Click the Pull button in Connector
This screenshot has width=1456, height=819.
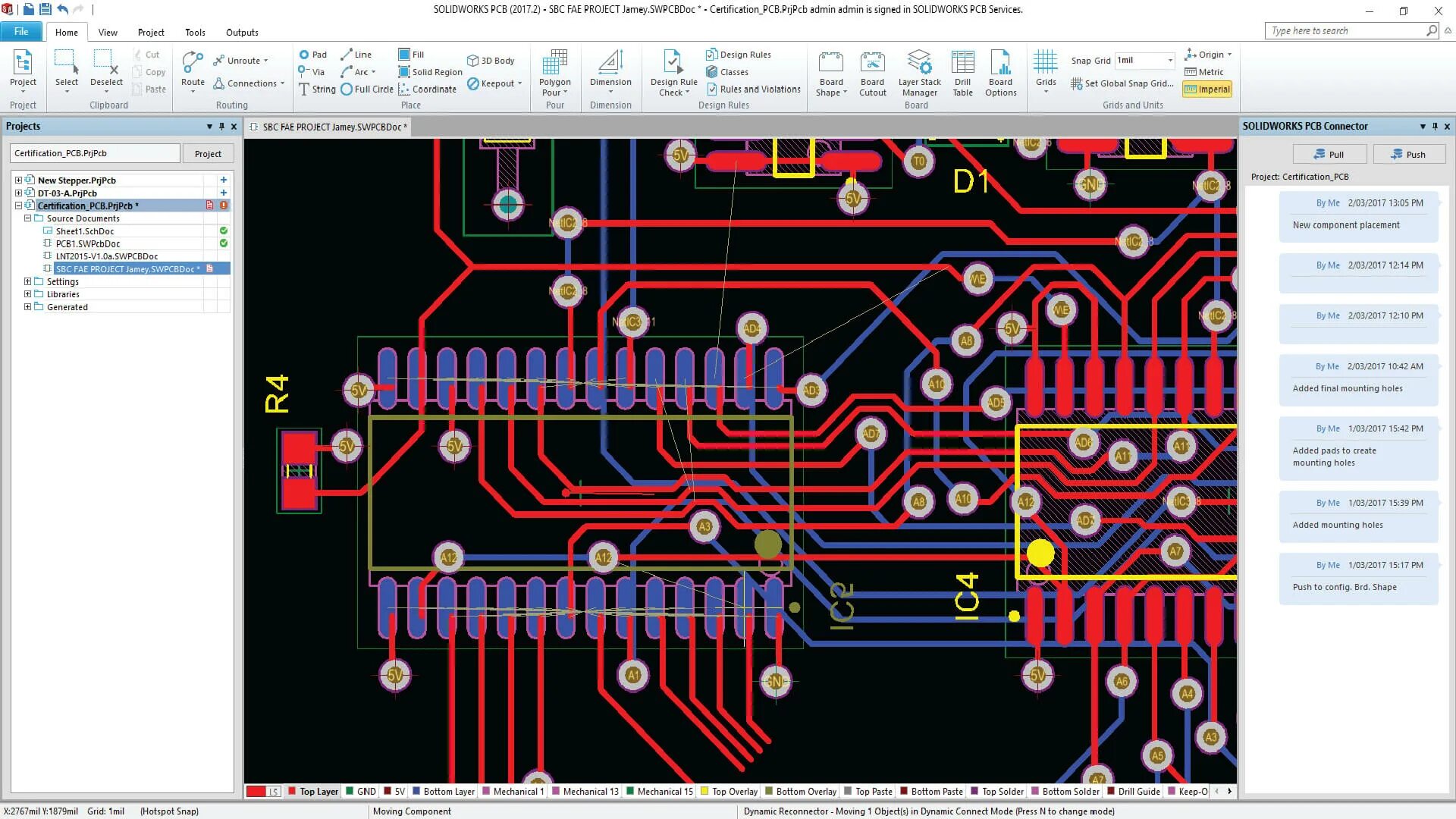1329,155
